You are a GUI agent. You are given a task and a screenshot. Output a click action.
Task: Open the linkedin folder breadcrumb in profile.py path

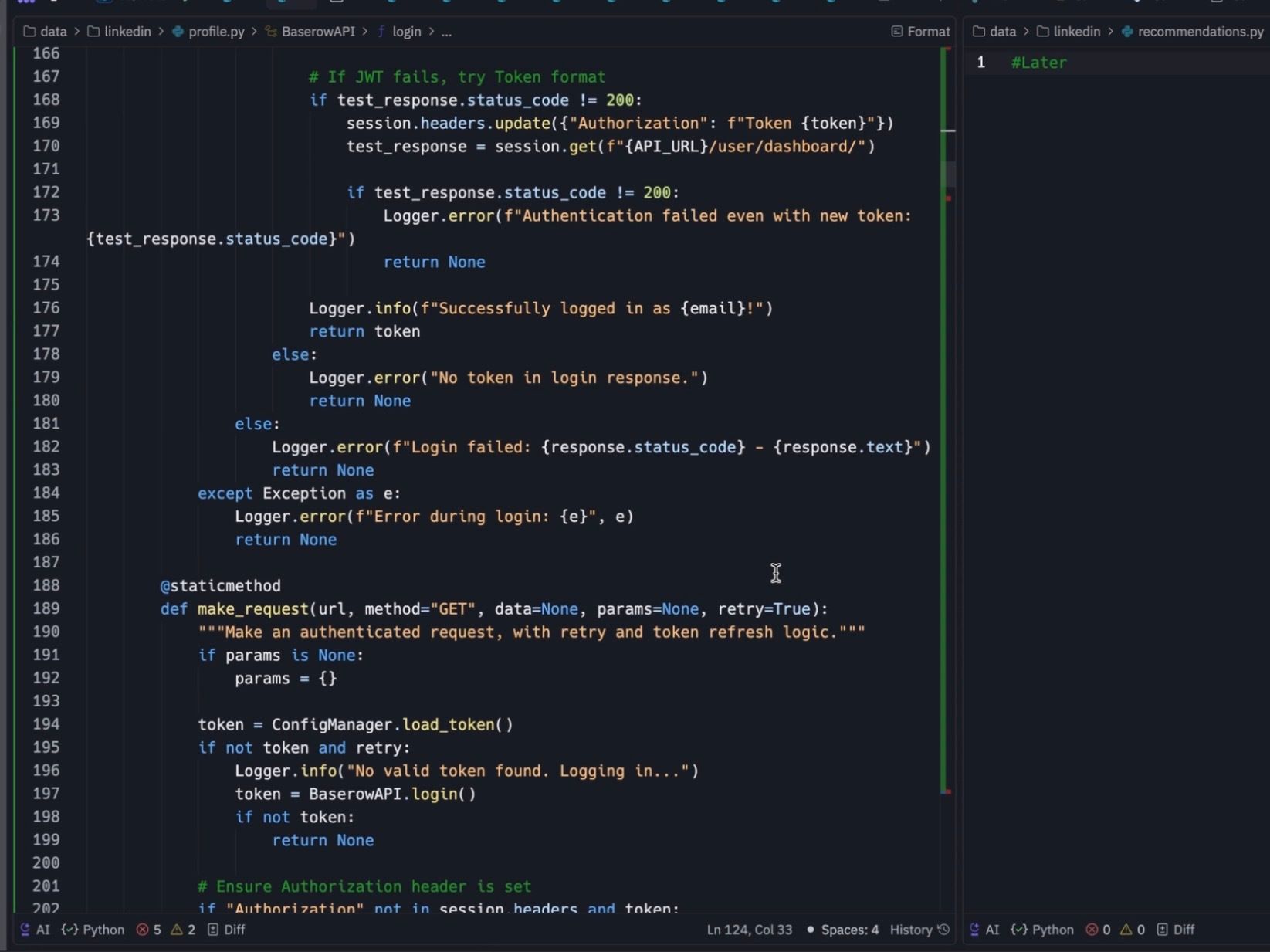[119, 32]
